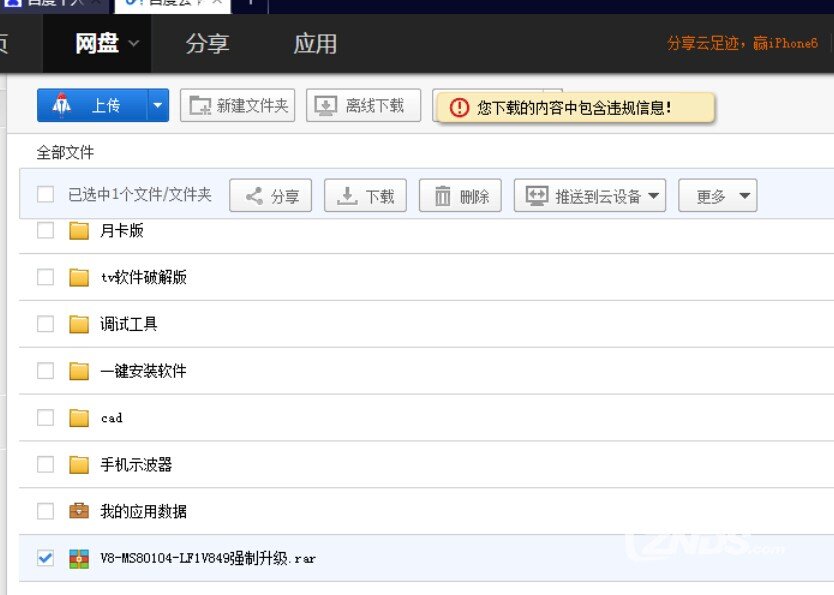This screenshot has height=595, width=834.
Task: Click the 我的应用数据 briefcase icon
Action: tap(79, 511)
